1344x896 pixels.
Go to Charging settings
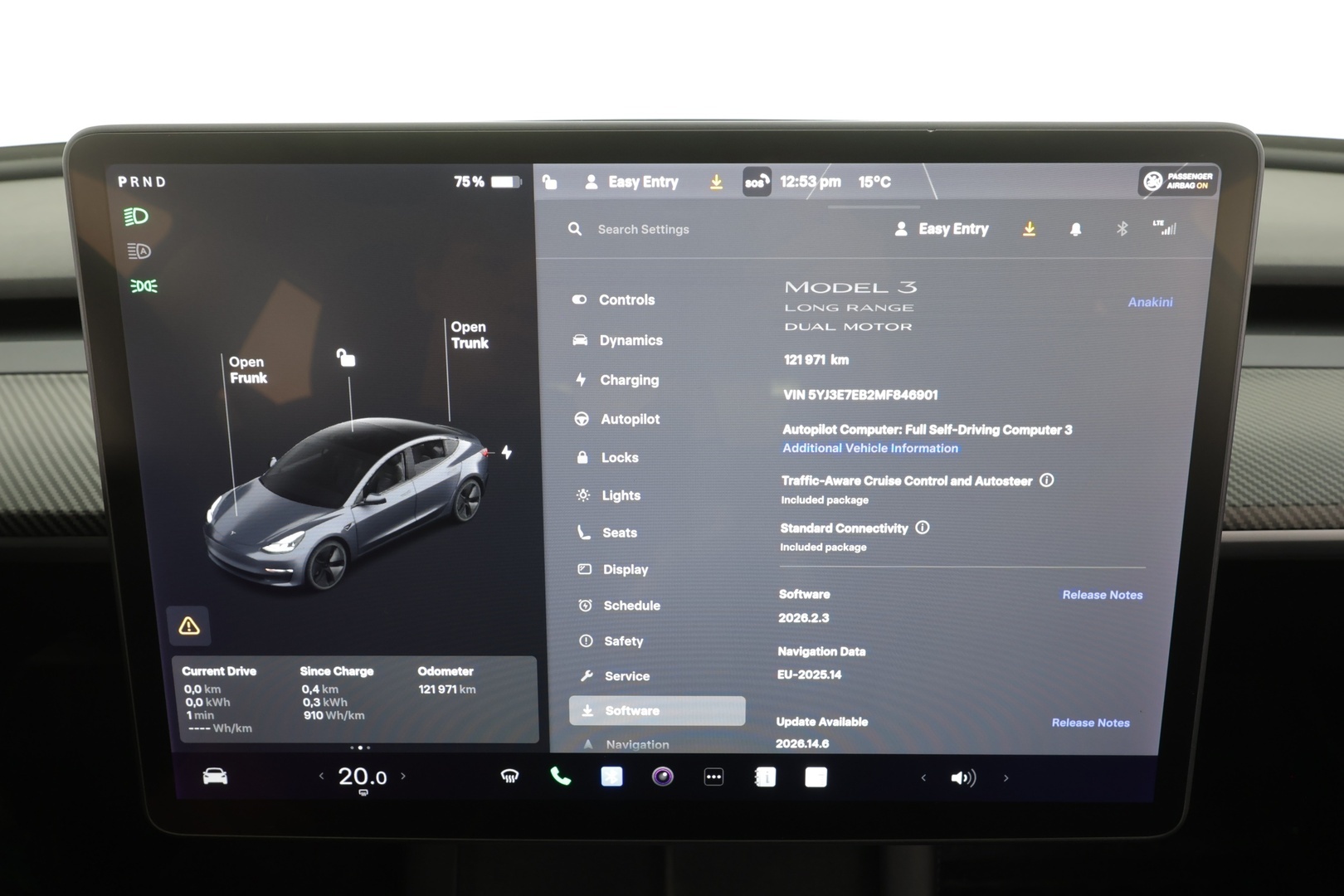(617, 380)
